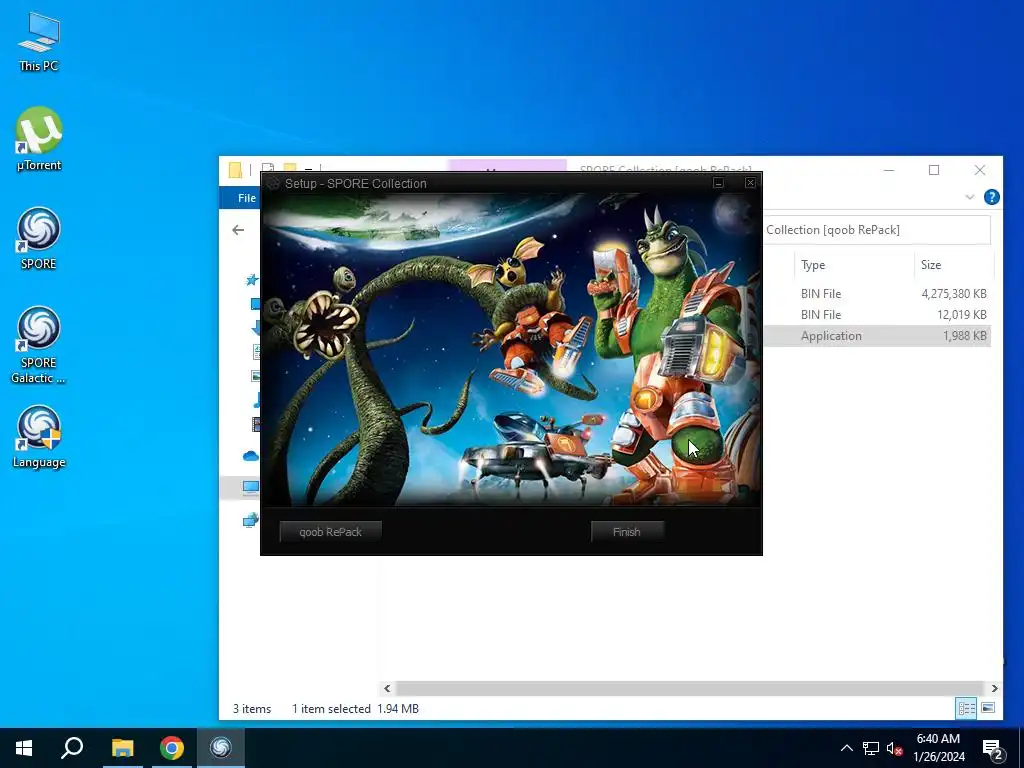Image resolution: width=1024 pixels, height=768 pixels.
Task: Select the Language desktop shortcut
Action: tap(39, 438)
